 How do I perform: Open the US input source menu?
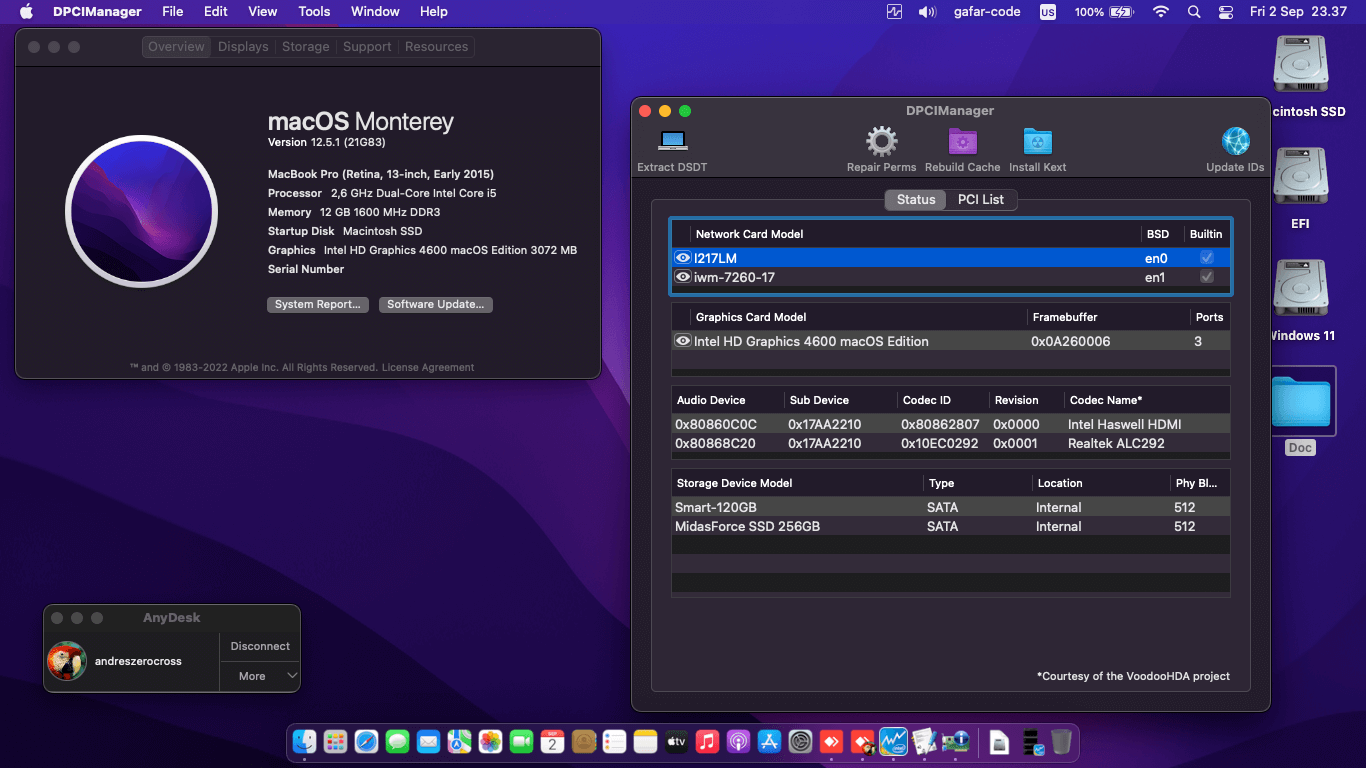[x=1048, y=12]
